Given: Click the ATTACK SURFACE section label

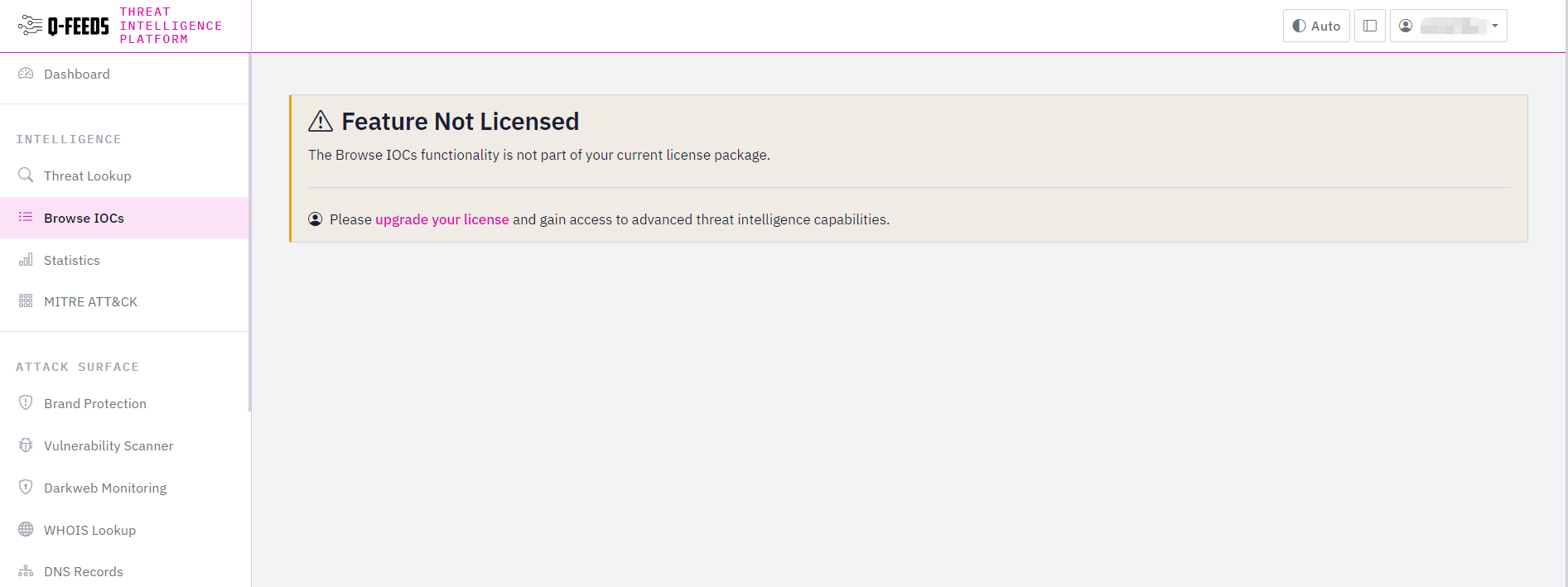Looking at the screenshot, I should pyautogui.click(x=78, y=367).
